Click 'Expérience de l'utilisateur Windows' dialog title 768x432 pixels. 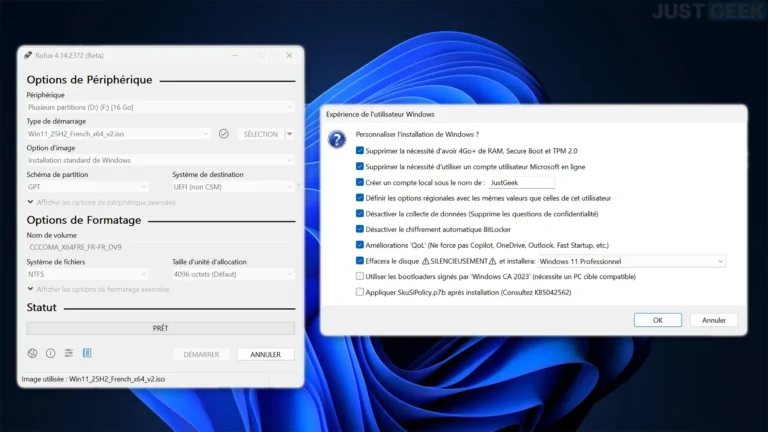pos(380,114)
